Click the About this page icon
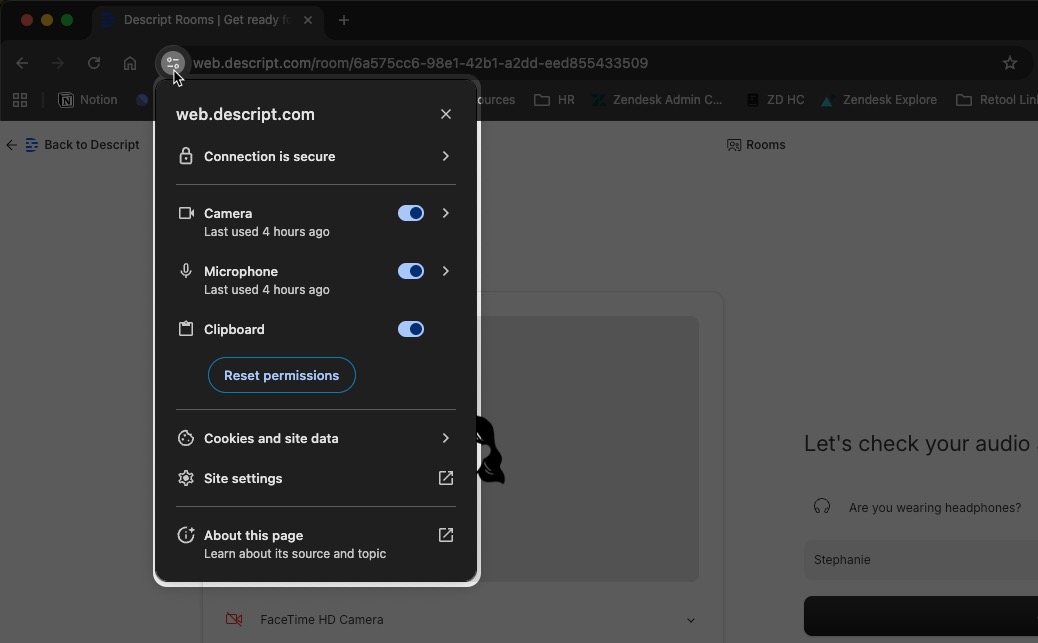 186,535
